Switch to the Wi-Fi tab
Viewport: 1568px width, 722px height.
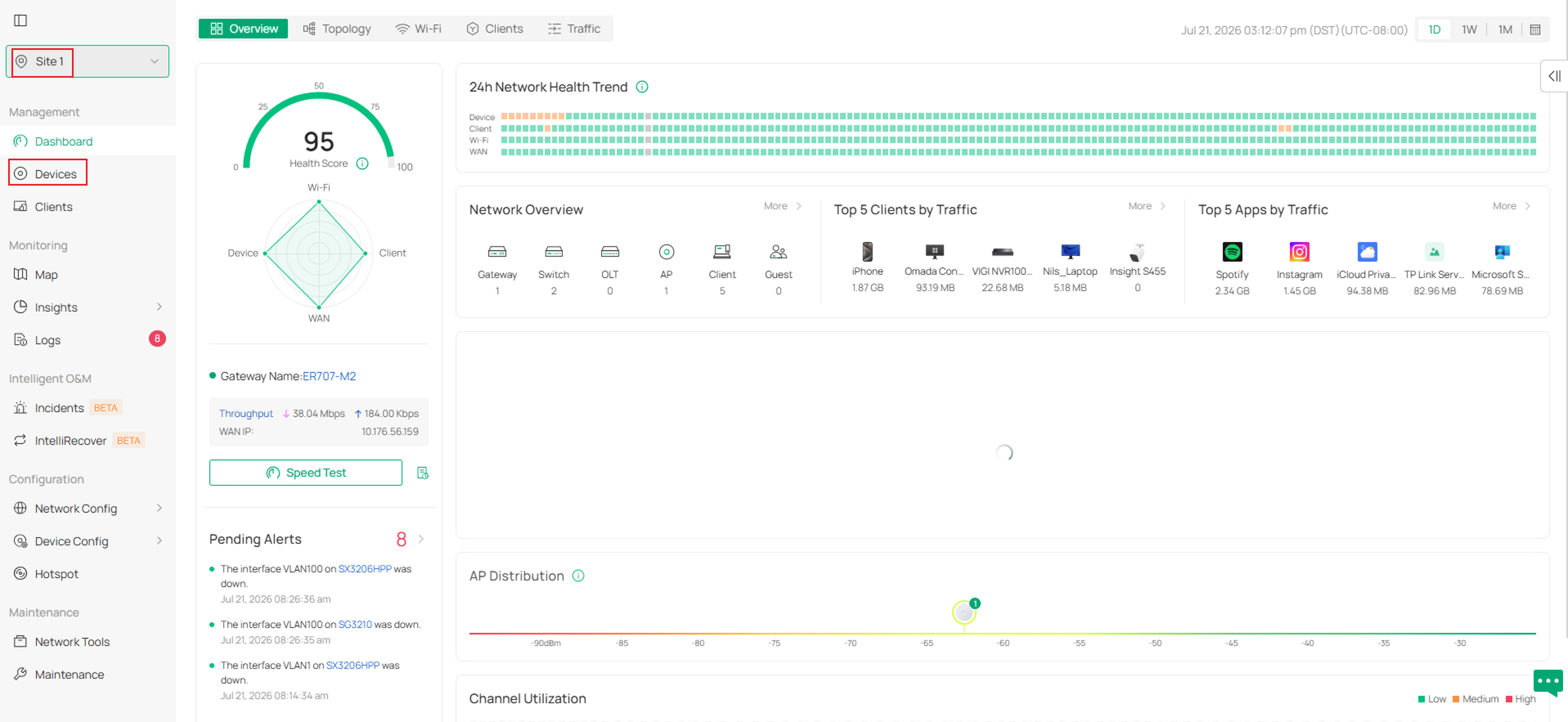pyautogui.click(x=418, y=29)
